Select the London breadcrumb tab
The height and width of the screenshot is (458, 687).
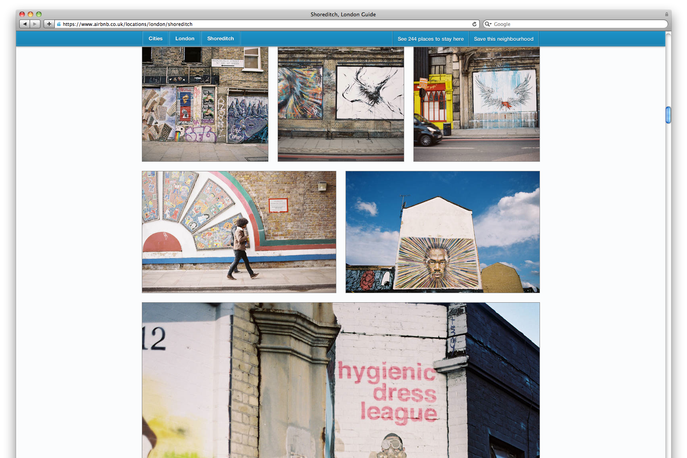(x=185, y=39)
